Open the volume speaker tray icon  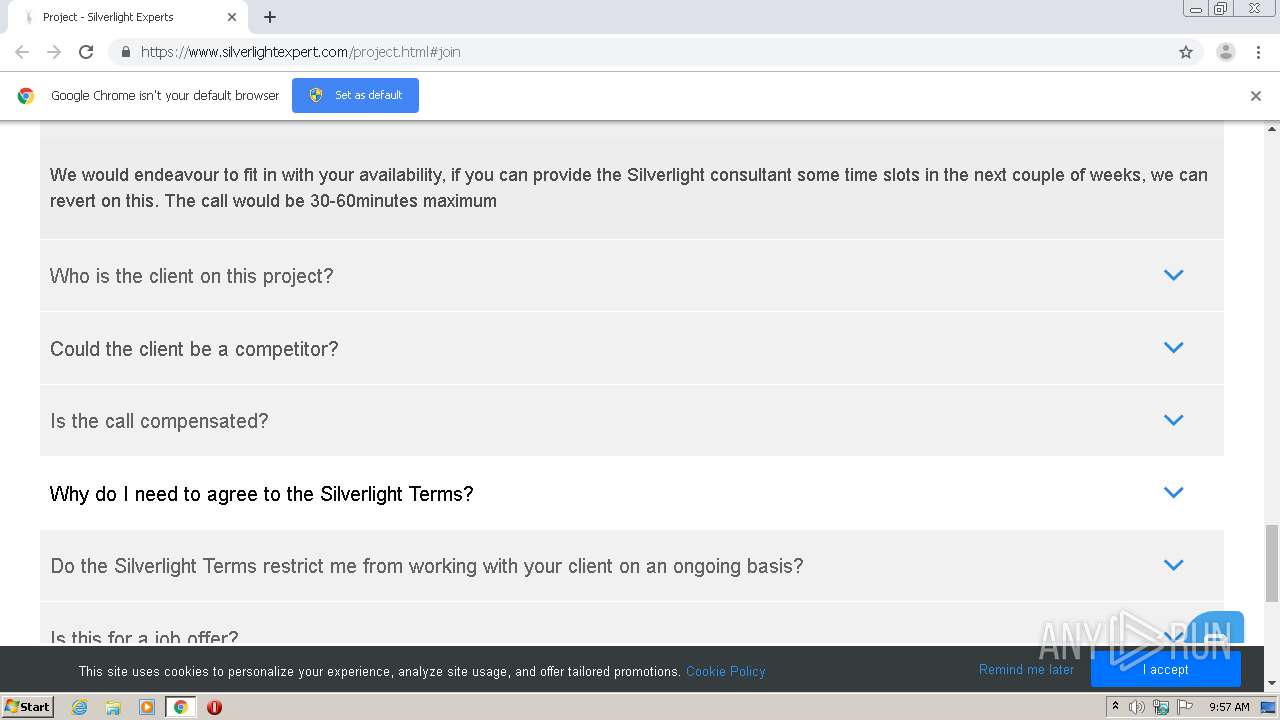pos(1137,707)
